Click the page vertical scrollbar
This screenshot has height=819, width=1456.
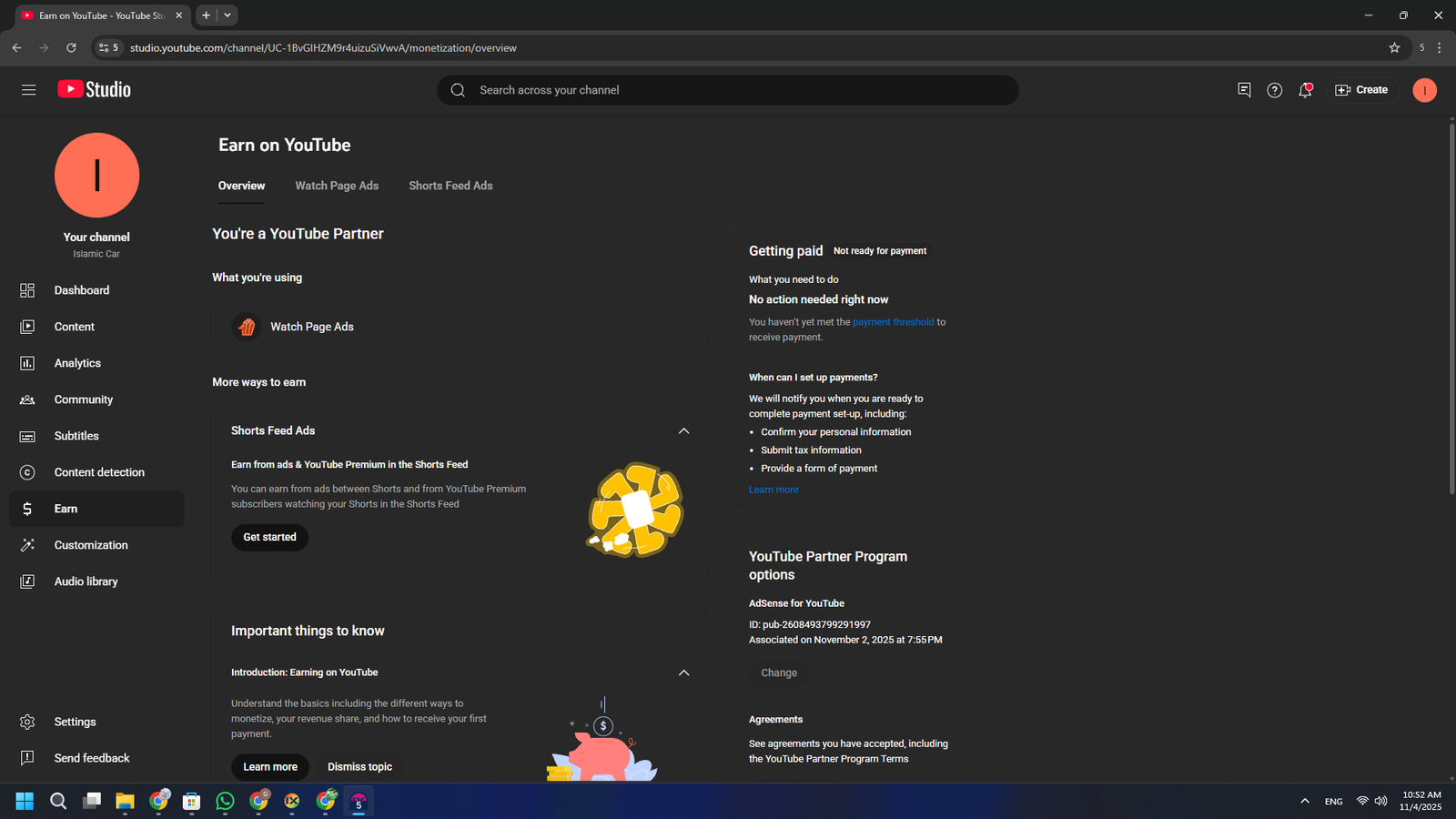(x=1451, y=309)
